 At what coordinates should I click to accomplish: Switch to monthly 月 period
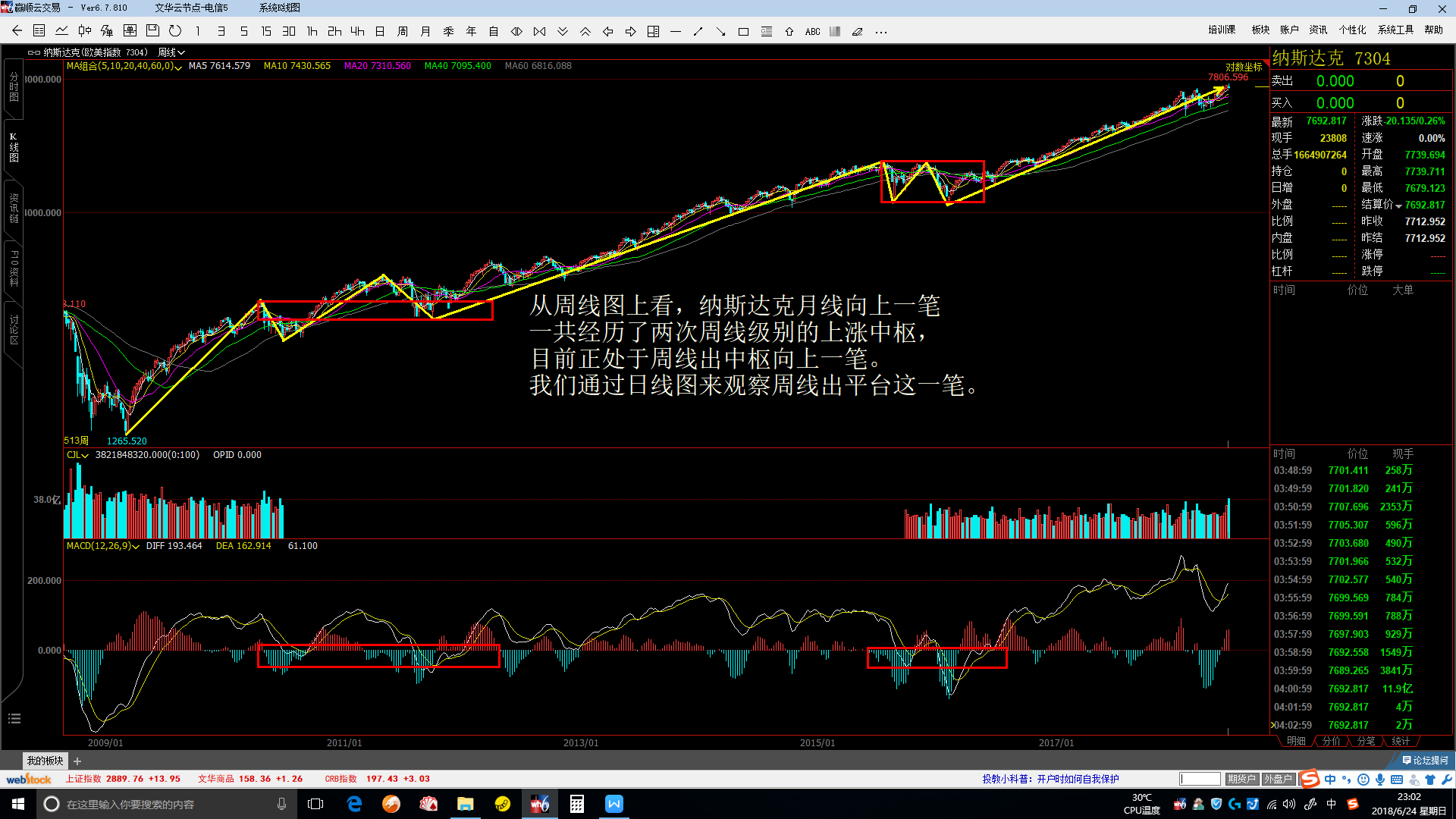[425, 31]
